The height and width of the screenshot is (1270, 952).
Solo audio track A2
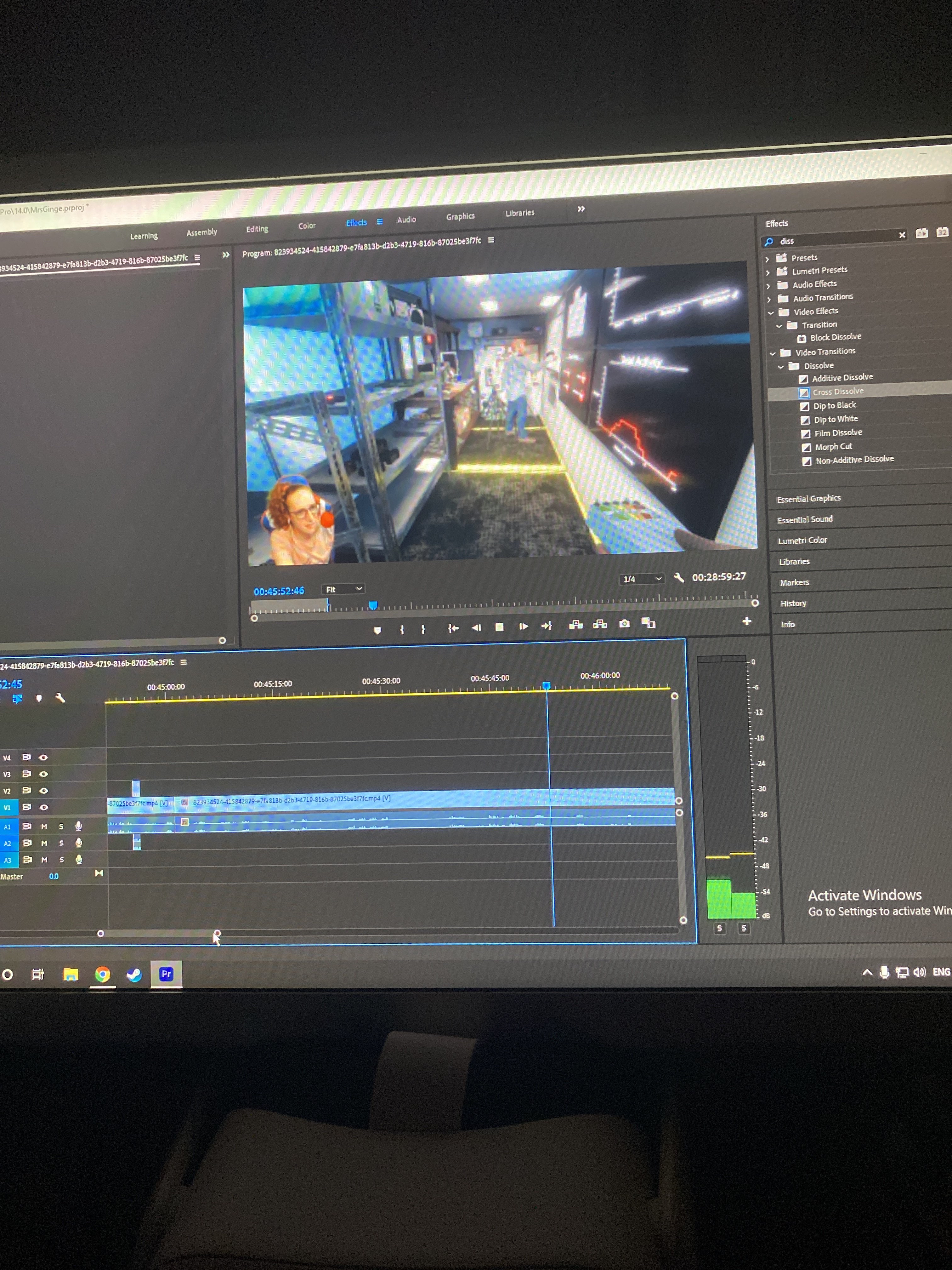click(x=61, y=844)
